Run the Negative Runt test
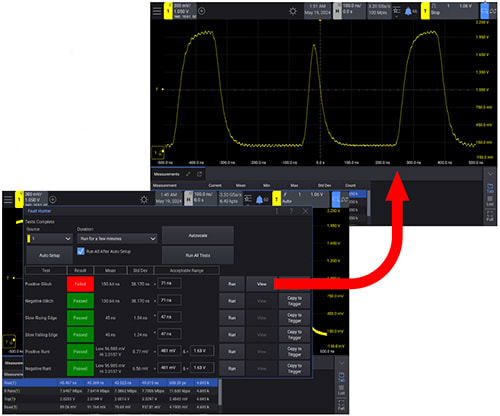 pos(232,369)
